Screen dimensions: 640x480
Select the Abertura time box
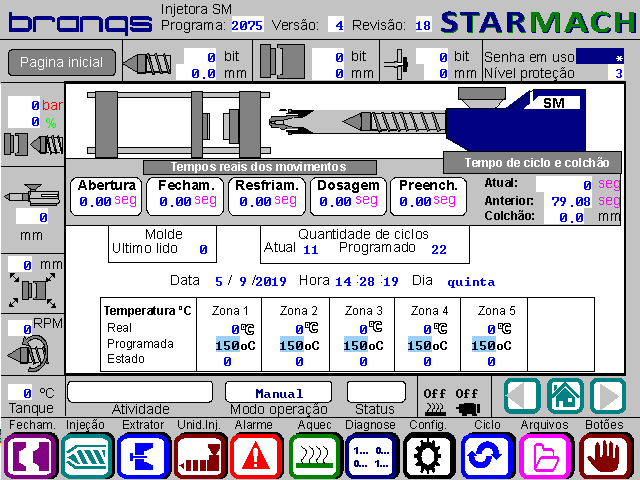pos(106,196)
